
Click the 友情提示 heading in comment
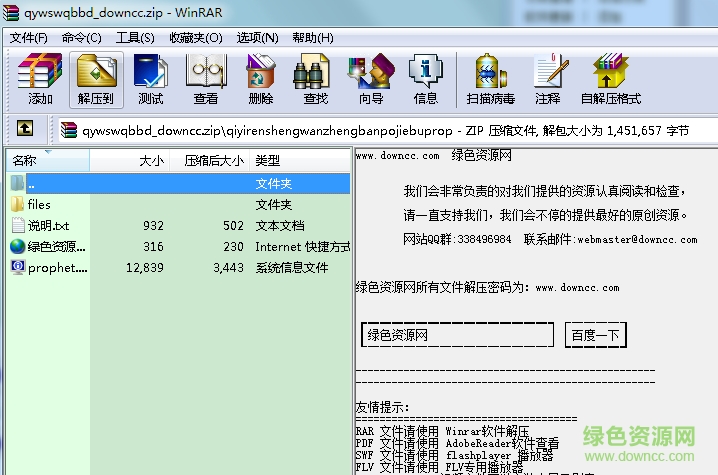click(381, 407)
